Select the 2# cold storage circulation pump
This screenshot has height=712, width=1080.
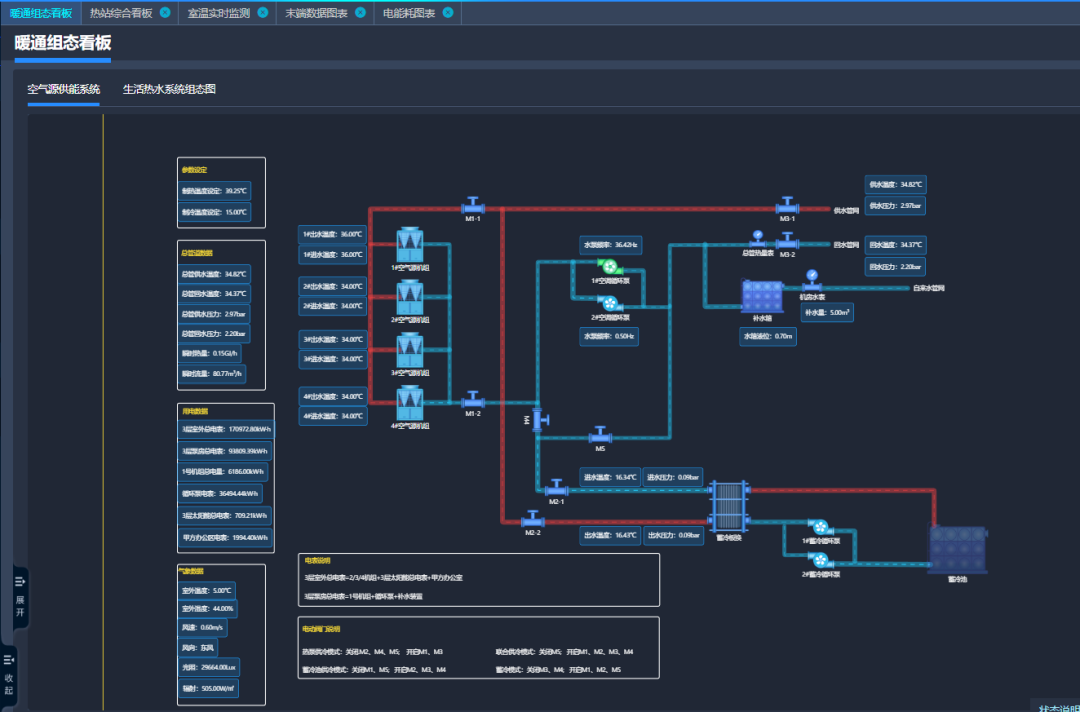pos(819,560)
